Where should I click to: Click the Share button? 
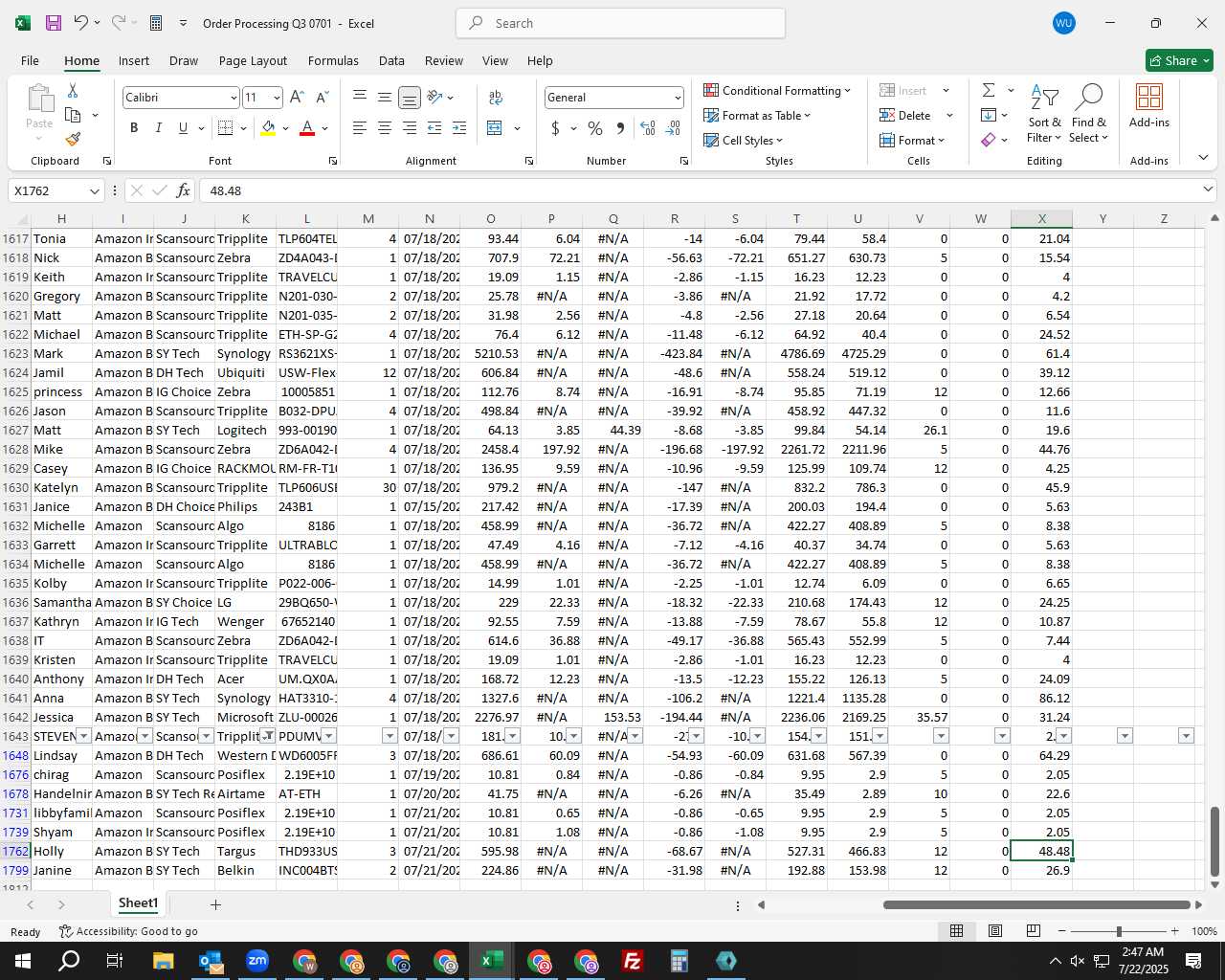(x=1179, y=60)
